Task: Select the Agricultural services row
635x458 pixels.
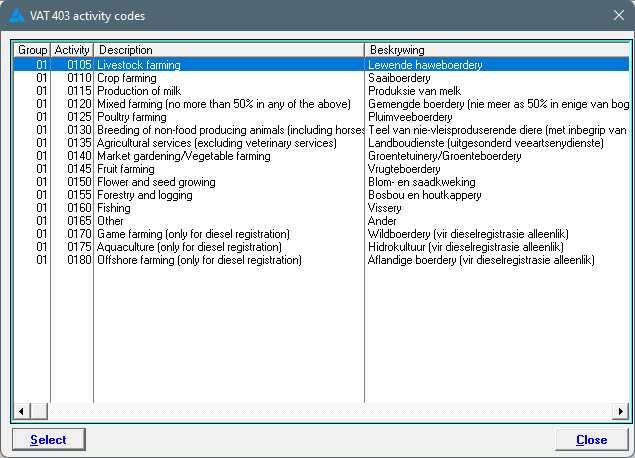Action: [x=321, y=143]
